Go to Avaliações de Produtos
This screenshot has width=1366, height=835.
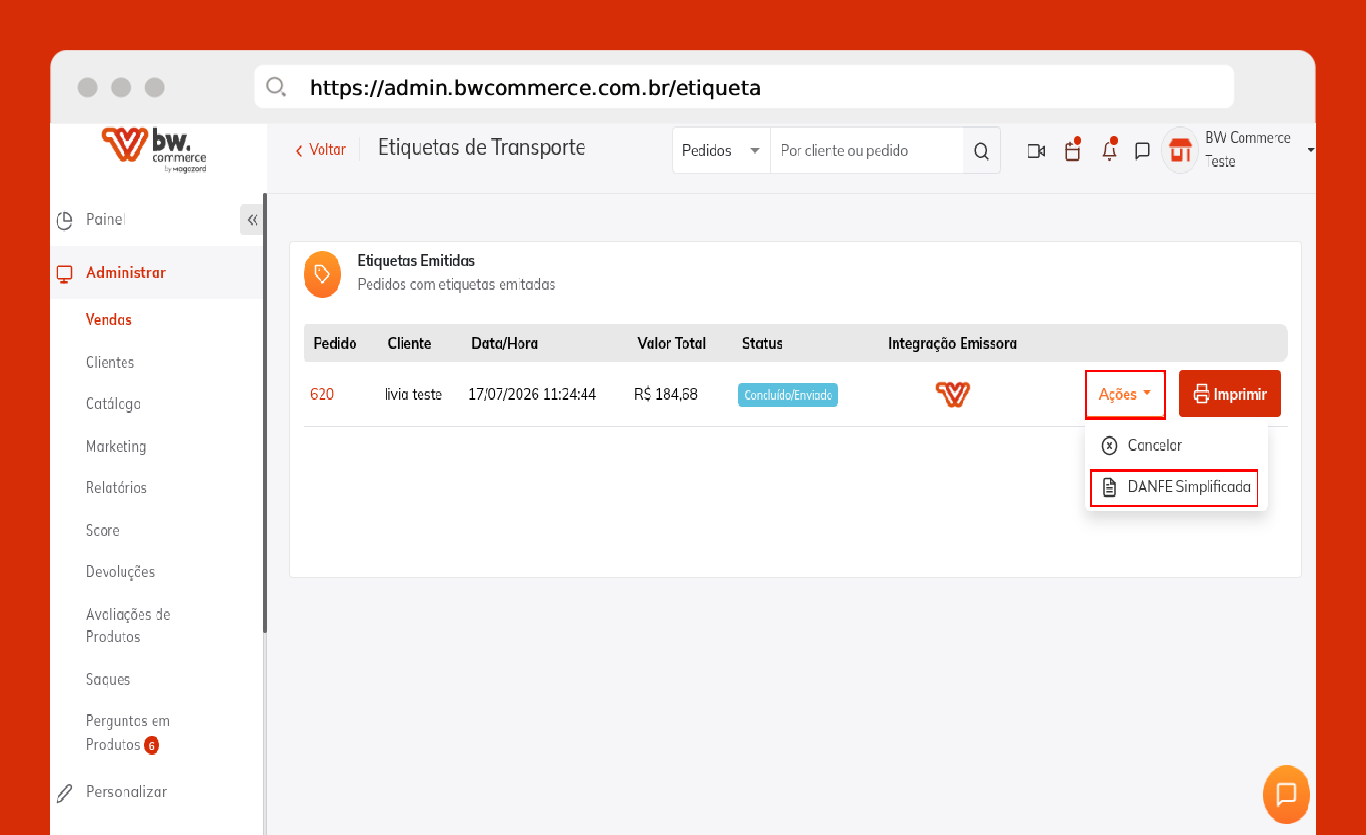tap(128, 626)
